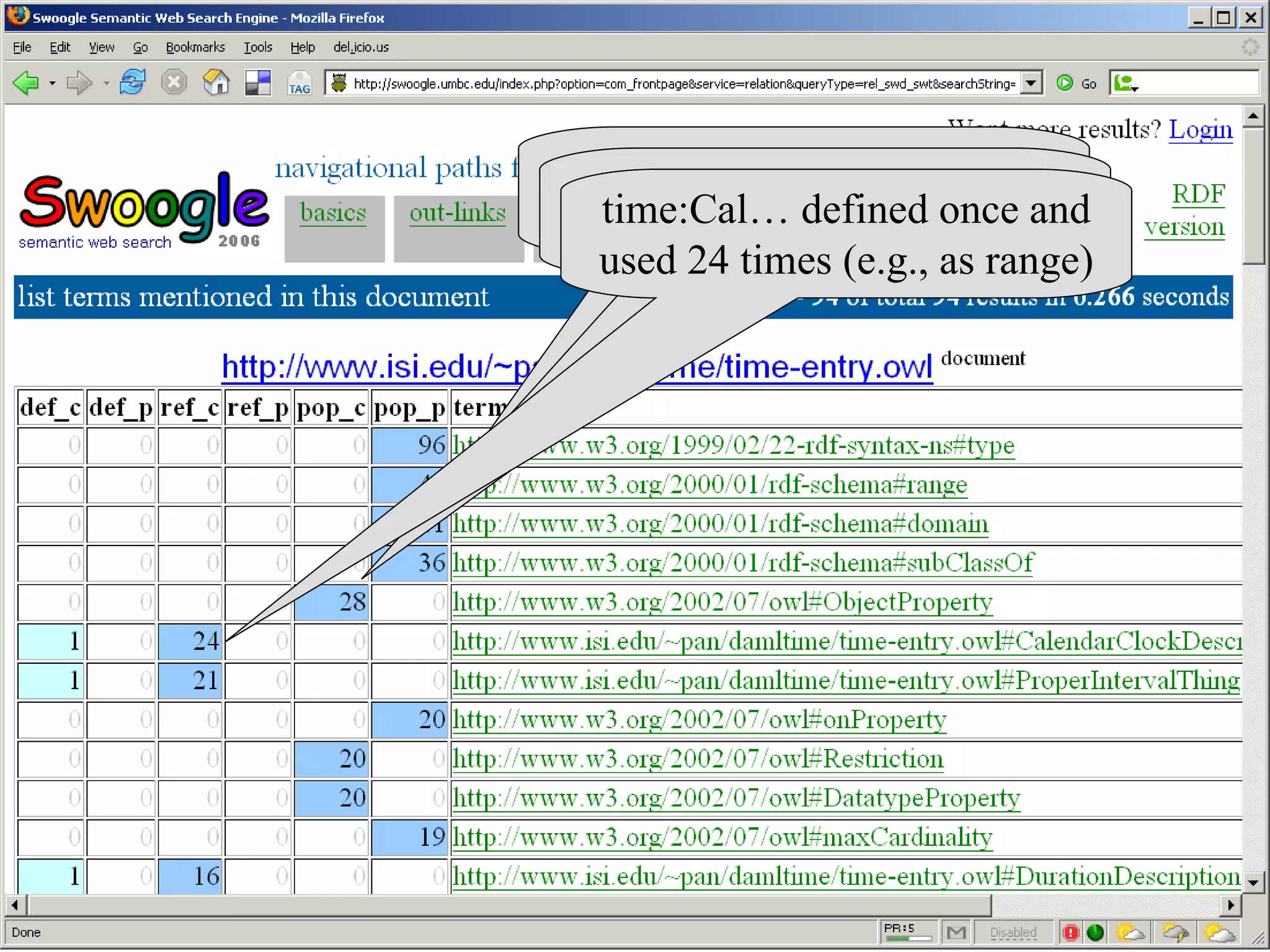The width and height of the screenshot is (1270, 952).
Task: Click the del.icio.us checkered bookmarks icon
Action: (258, 82)
